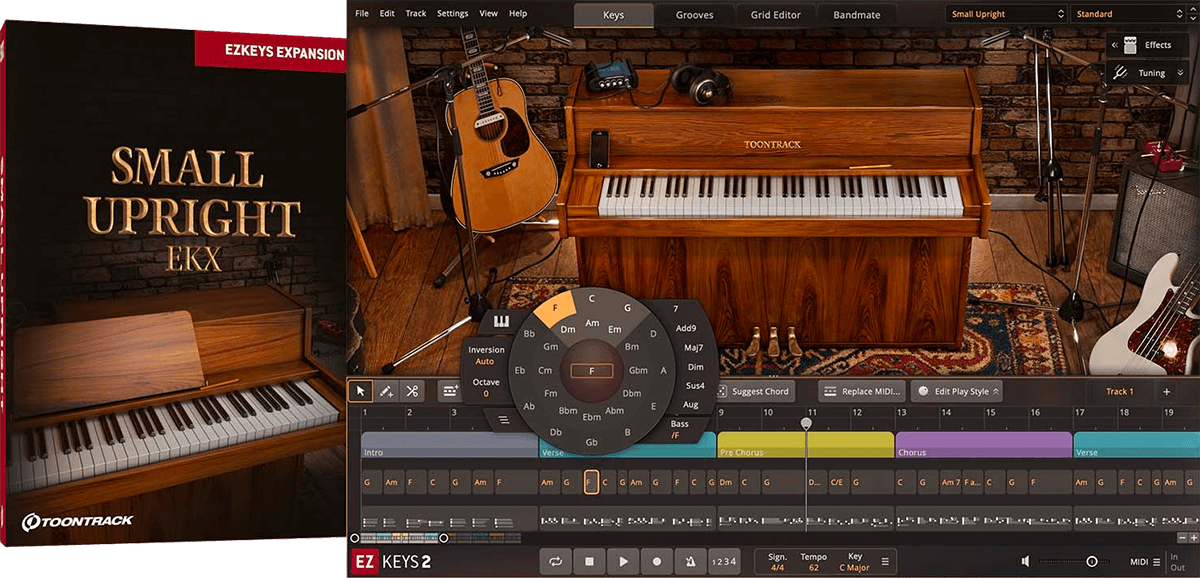
Task: Select G on the chord wheel
Action: 628,306
